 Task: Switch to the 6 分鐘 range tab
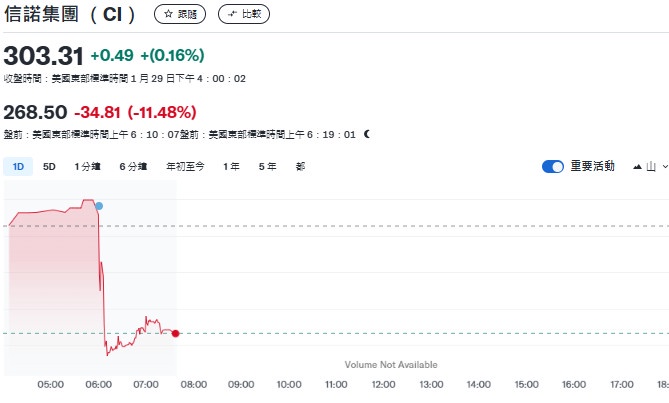[x=133, y=166]
